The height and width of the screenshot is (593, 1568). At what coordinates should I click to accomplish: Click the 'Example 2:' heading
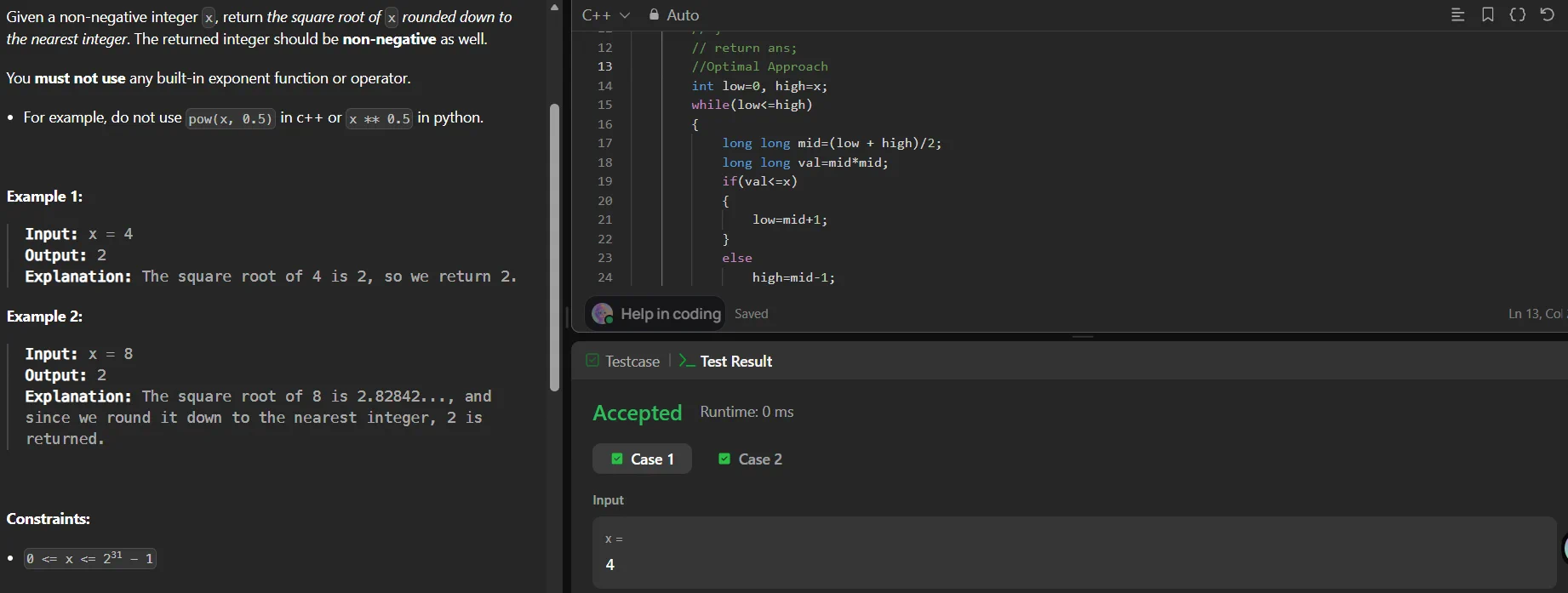click(x=44, y=316)
